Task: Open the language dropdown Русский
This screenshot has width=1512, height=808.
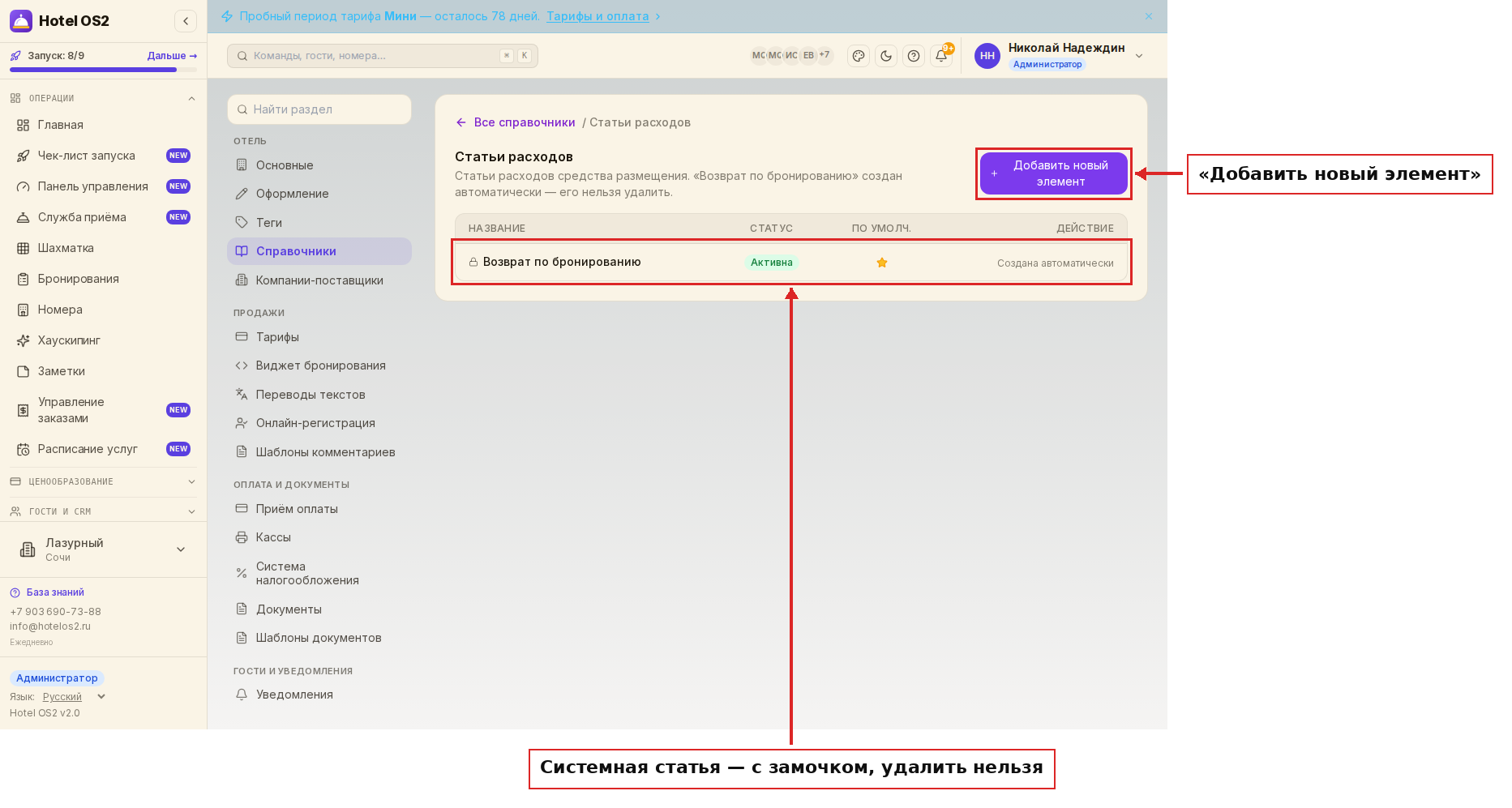Action: pyautogui.click(x=73, y=697)
